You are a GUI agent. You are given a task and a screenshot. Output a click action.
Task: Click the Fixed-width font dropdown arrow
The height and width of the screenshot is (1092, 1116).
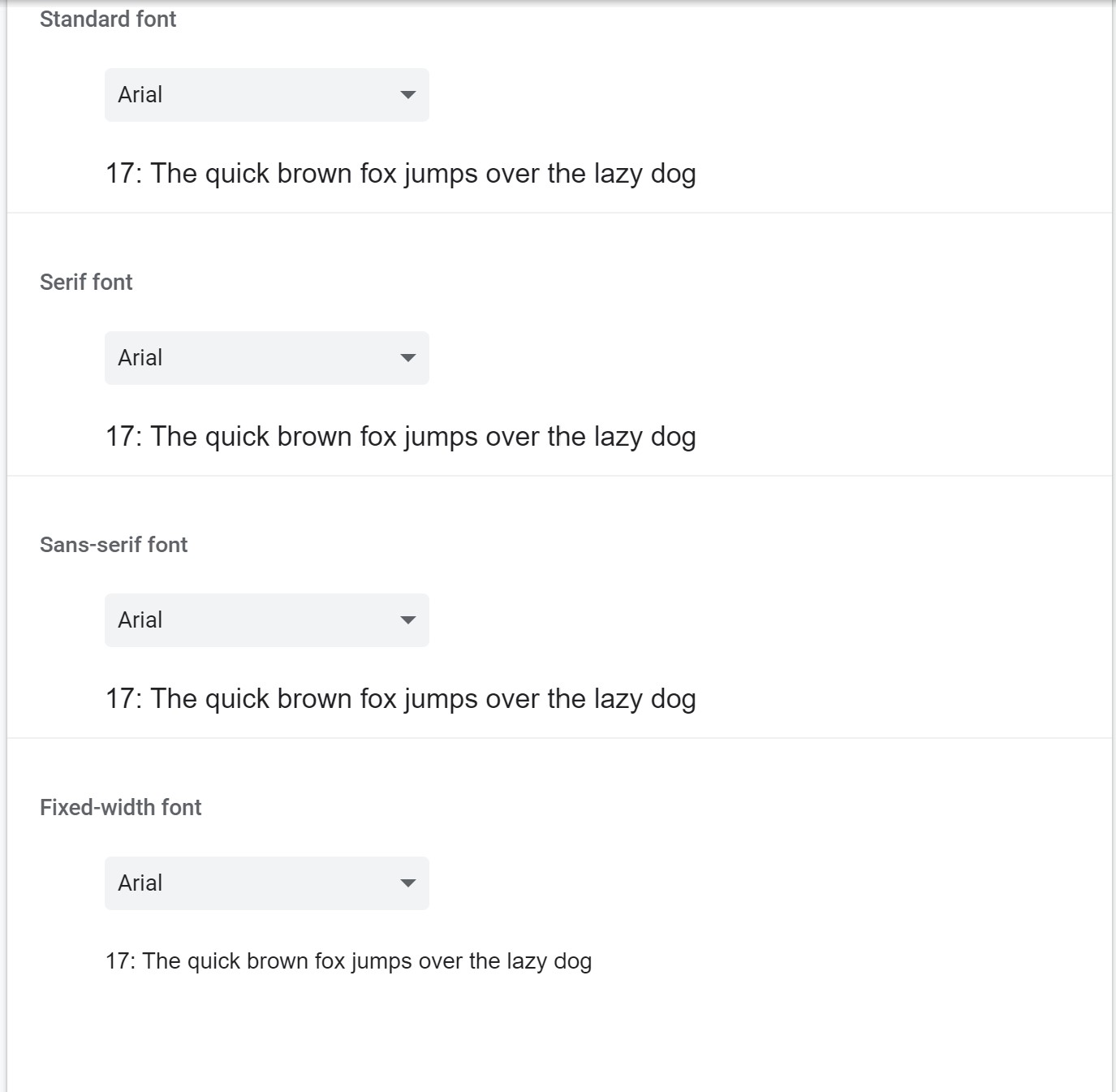point(408,883)
